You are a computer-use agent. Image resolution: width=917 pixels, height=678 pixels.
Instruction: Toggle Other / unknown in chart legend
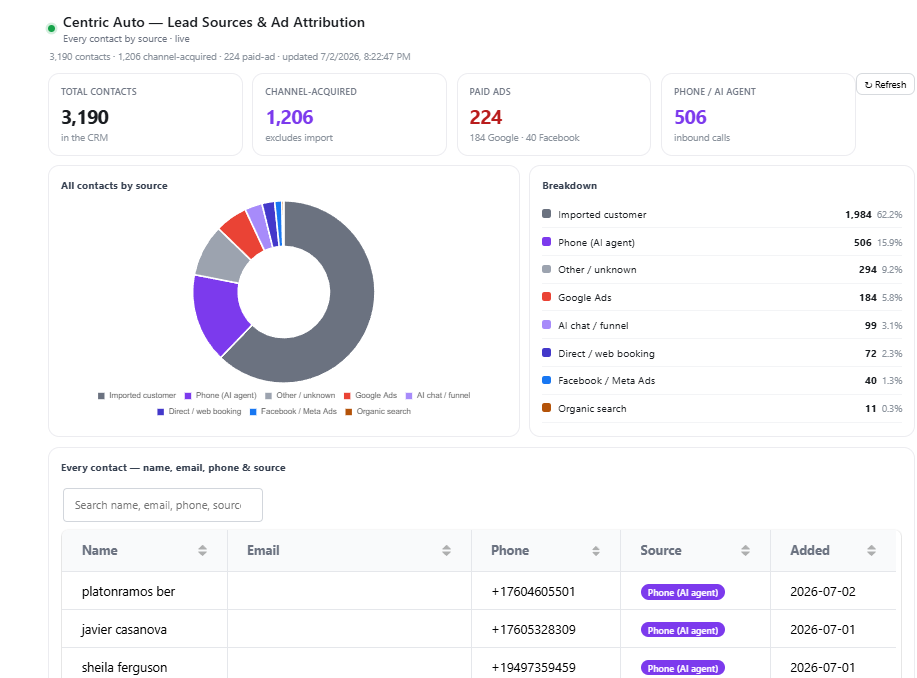coord(300,395)
